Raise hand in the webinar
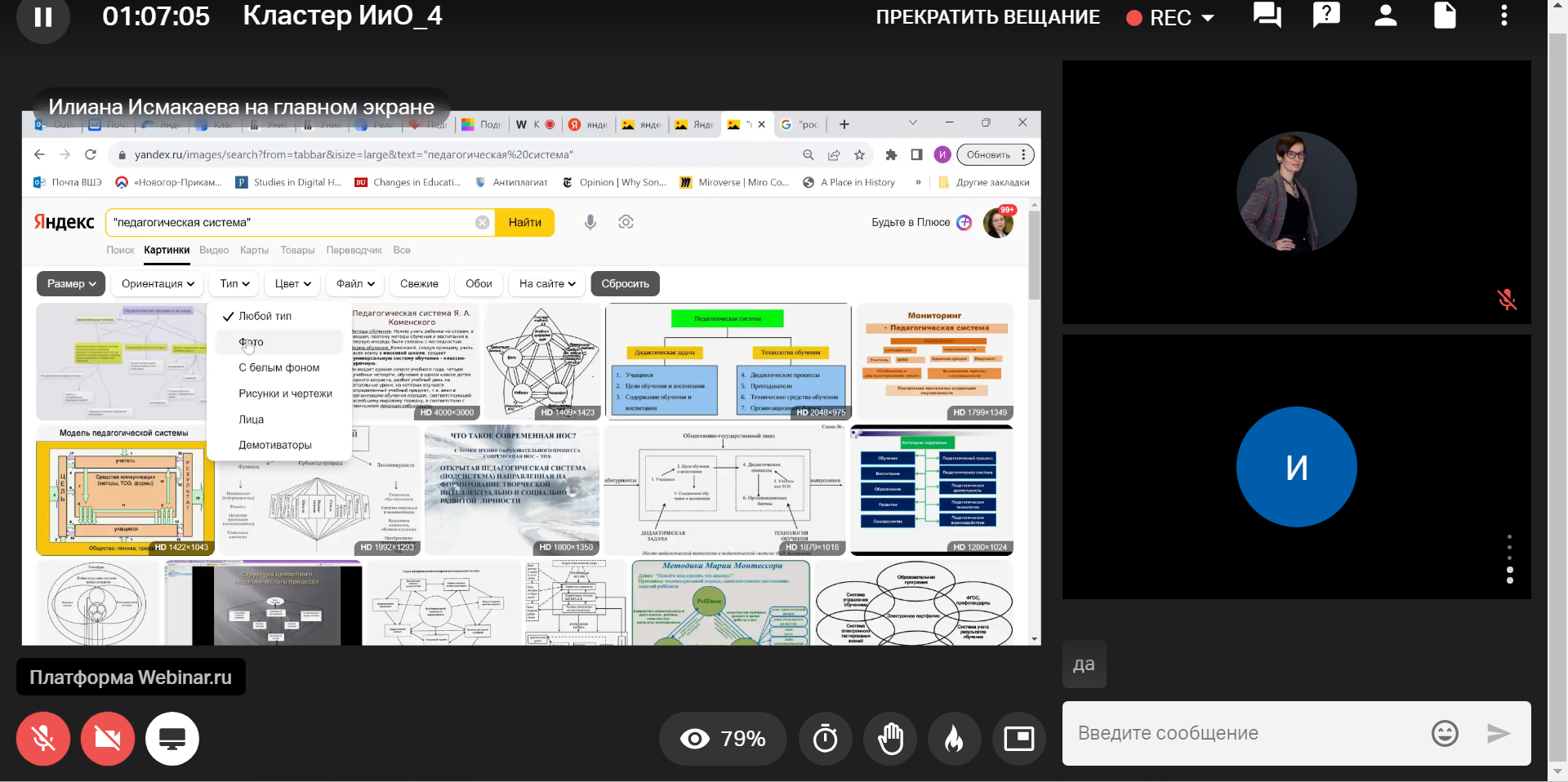The height and width of the screenshot is (782, 1568). pos(890,739)
